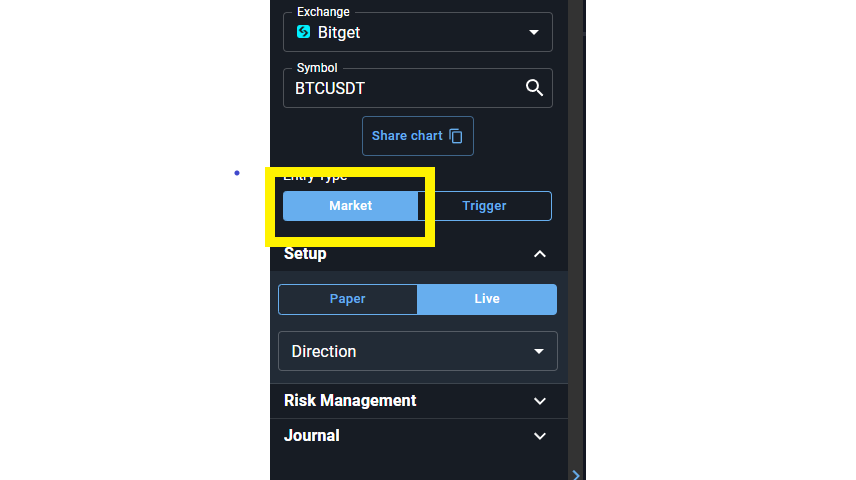The height and width of the screenshot is (480, 856).
Task: Select Trigger entry type
Action: [485, 206]
